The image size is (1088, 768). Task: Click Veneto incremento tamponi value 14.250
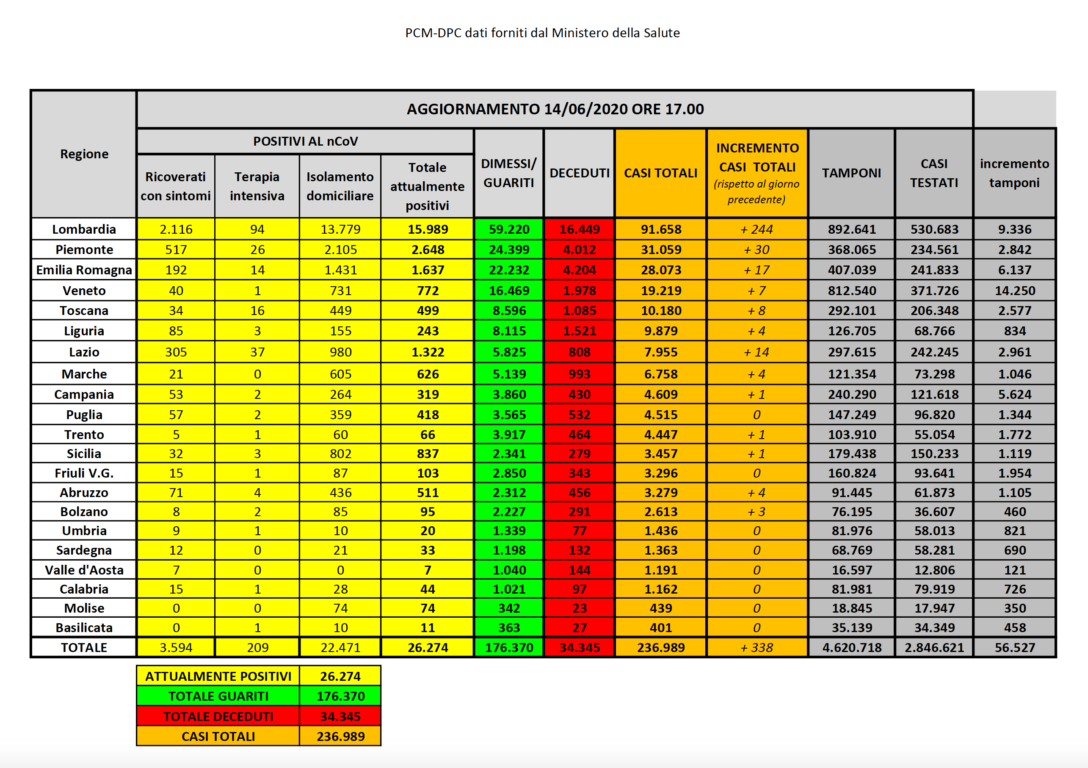coord(1014,291)
